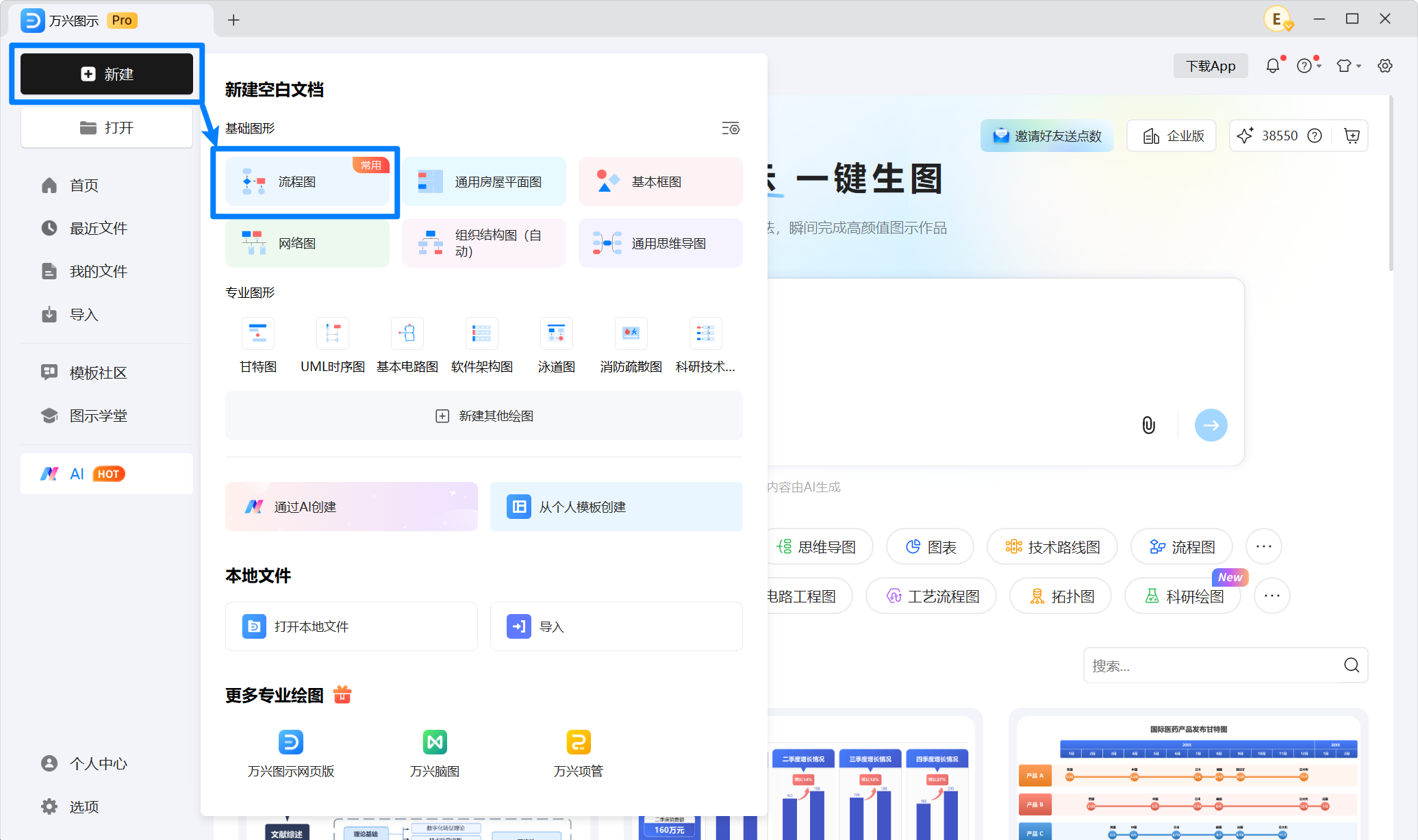Select the 思维导图 category chip

(820, 546)
